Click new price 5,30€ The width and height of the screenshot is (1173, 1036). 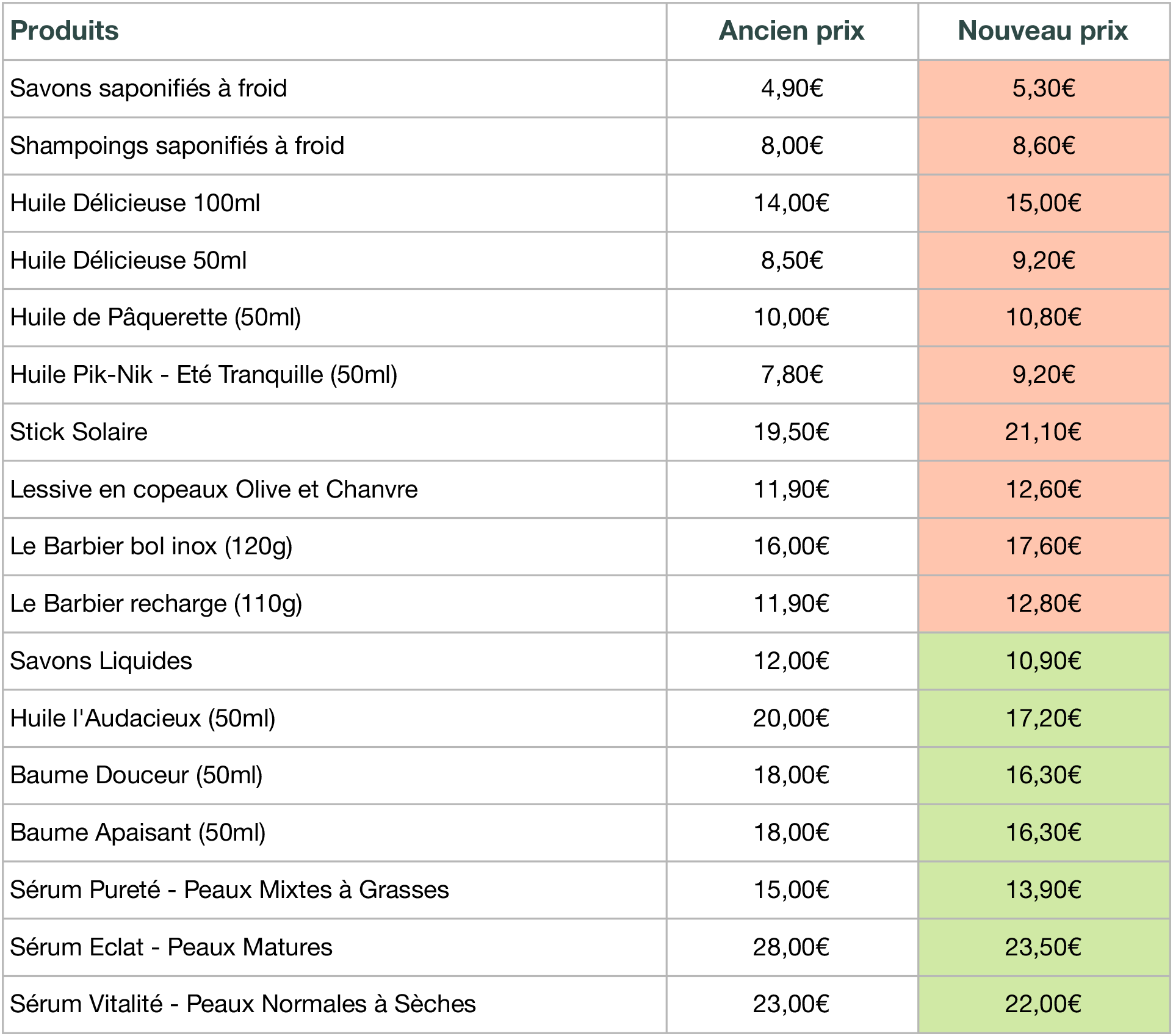click(x=1044, y=89)
